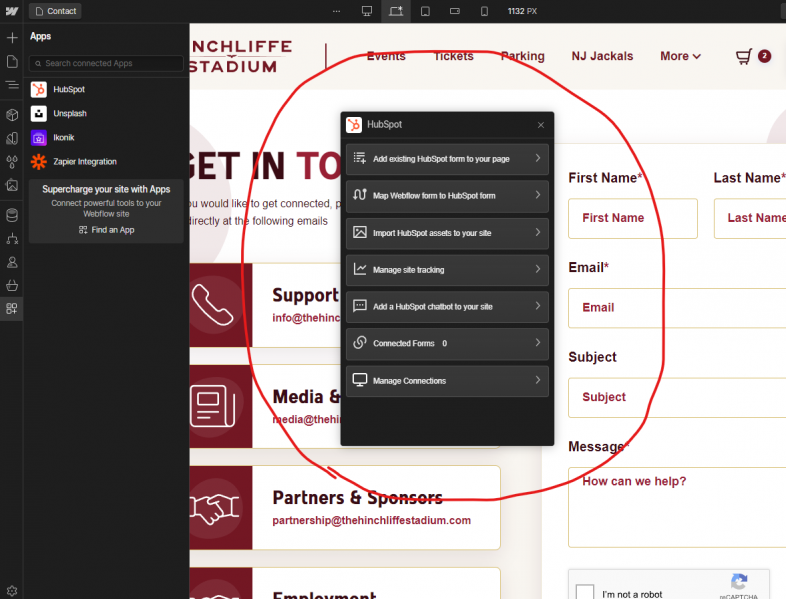
Task: Open the Ecommerce basket icon
Action: [12, 285]
